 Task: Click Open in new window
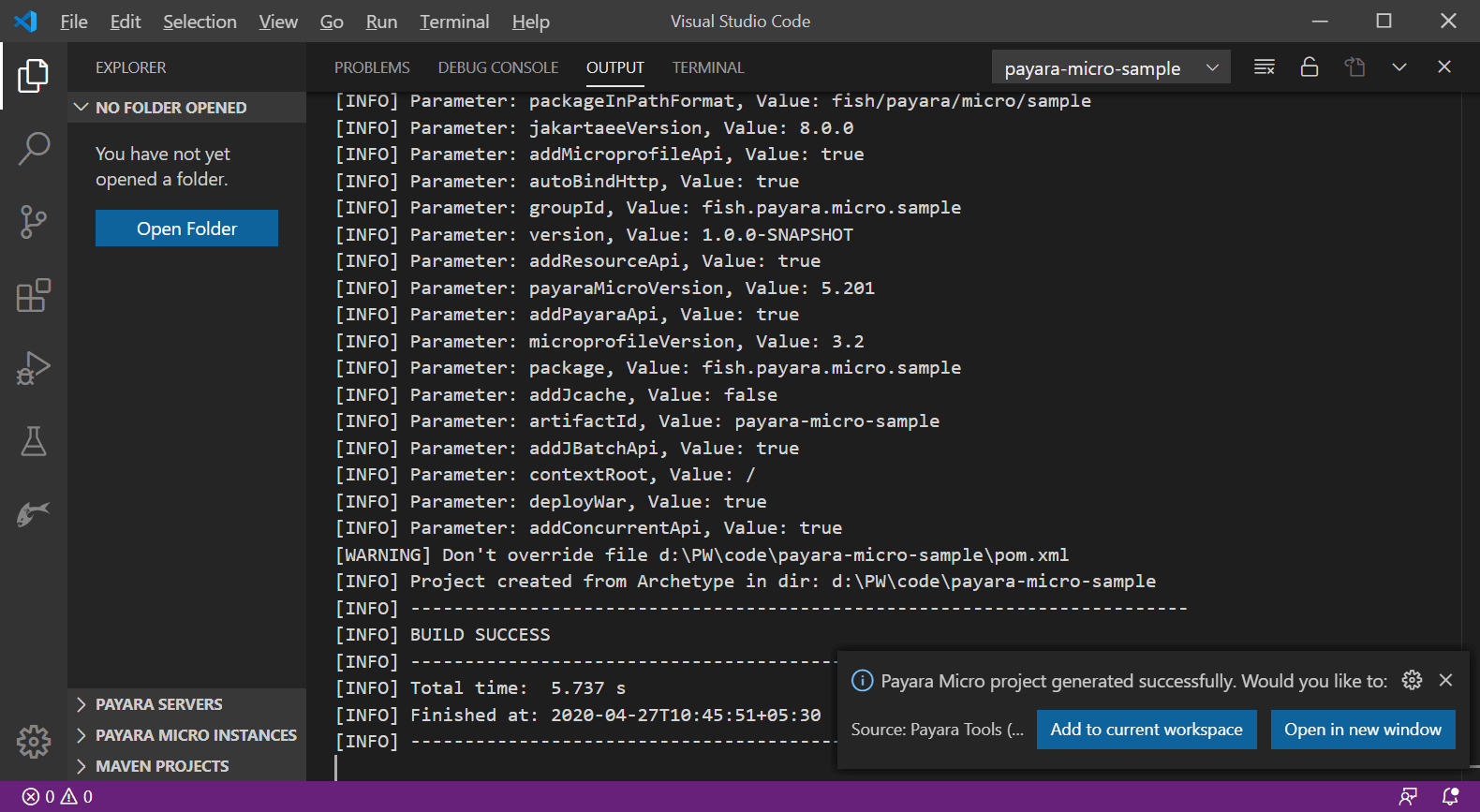coord(1363,730)
